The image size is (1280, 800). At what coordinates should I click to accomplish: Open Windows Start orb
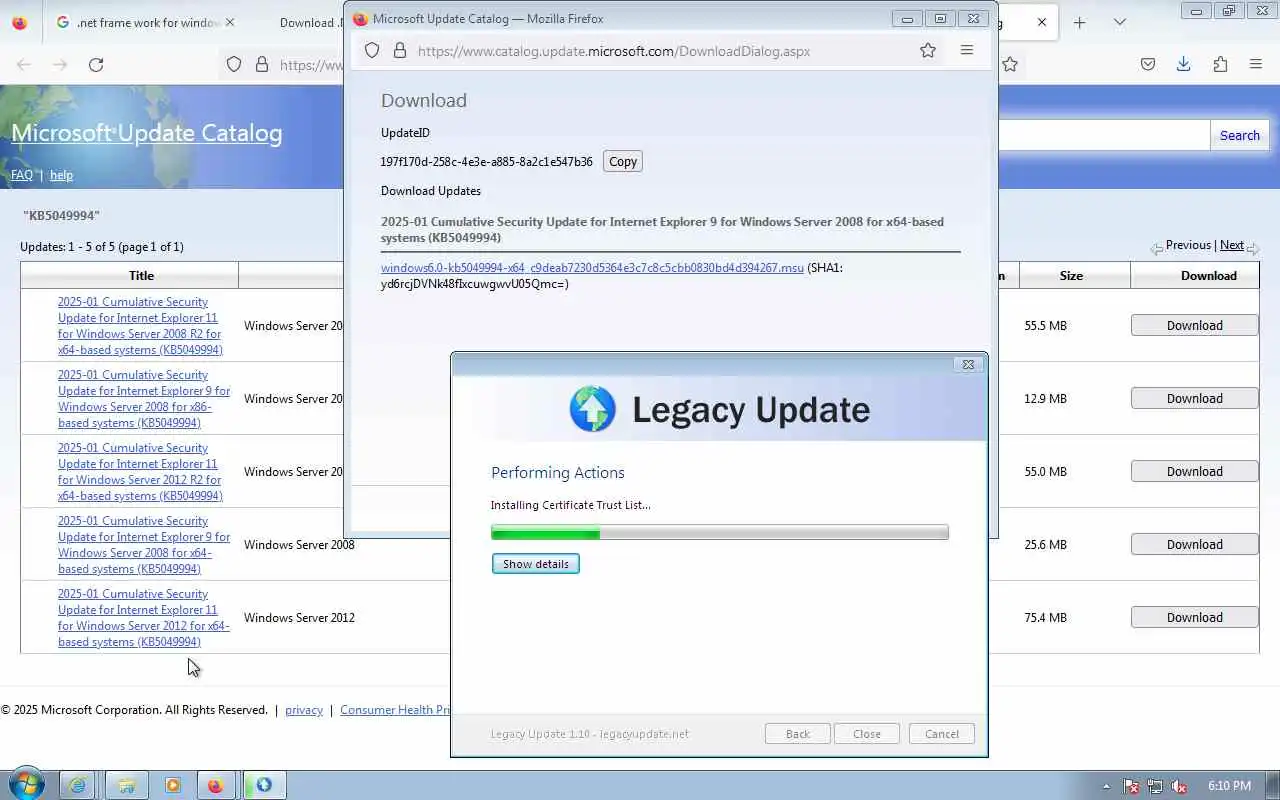(26, 785)
